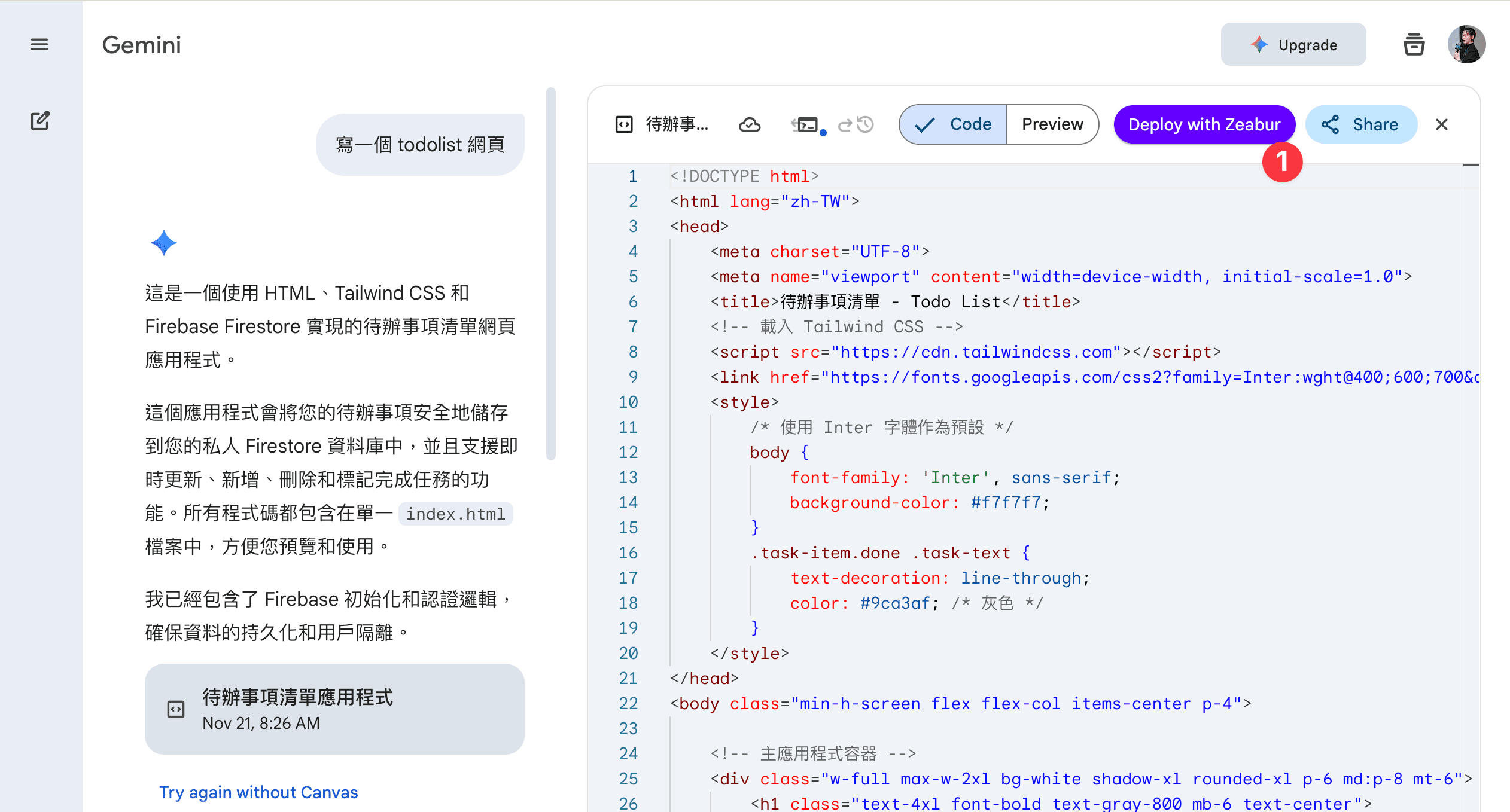Open the stacked tray icon near Upgrade
1510x812 pixels.
[x=1414, y=45]
